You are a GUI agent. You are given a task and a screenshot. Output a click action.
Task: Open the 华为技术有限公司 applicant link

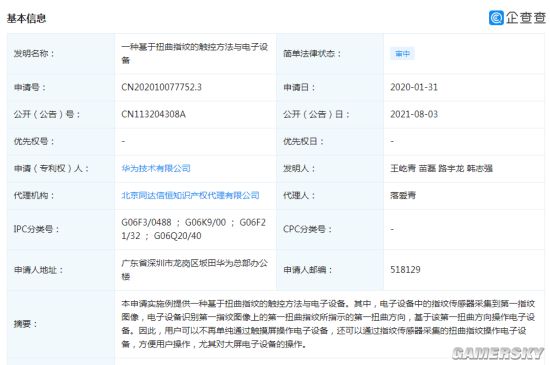point(156,168)
